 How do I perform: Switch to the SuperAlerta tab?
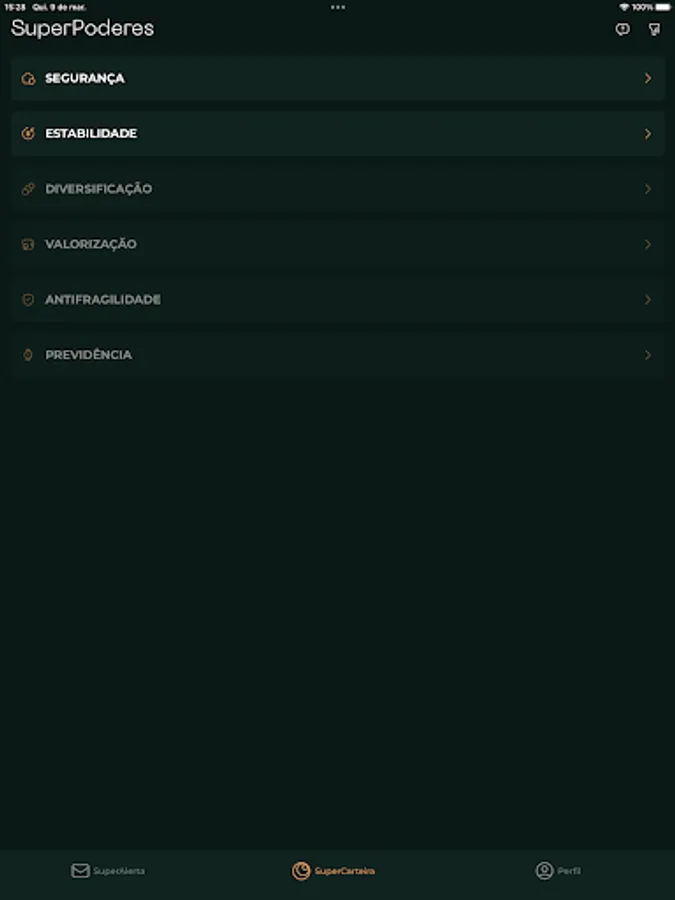click(x=108, y=871)
